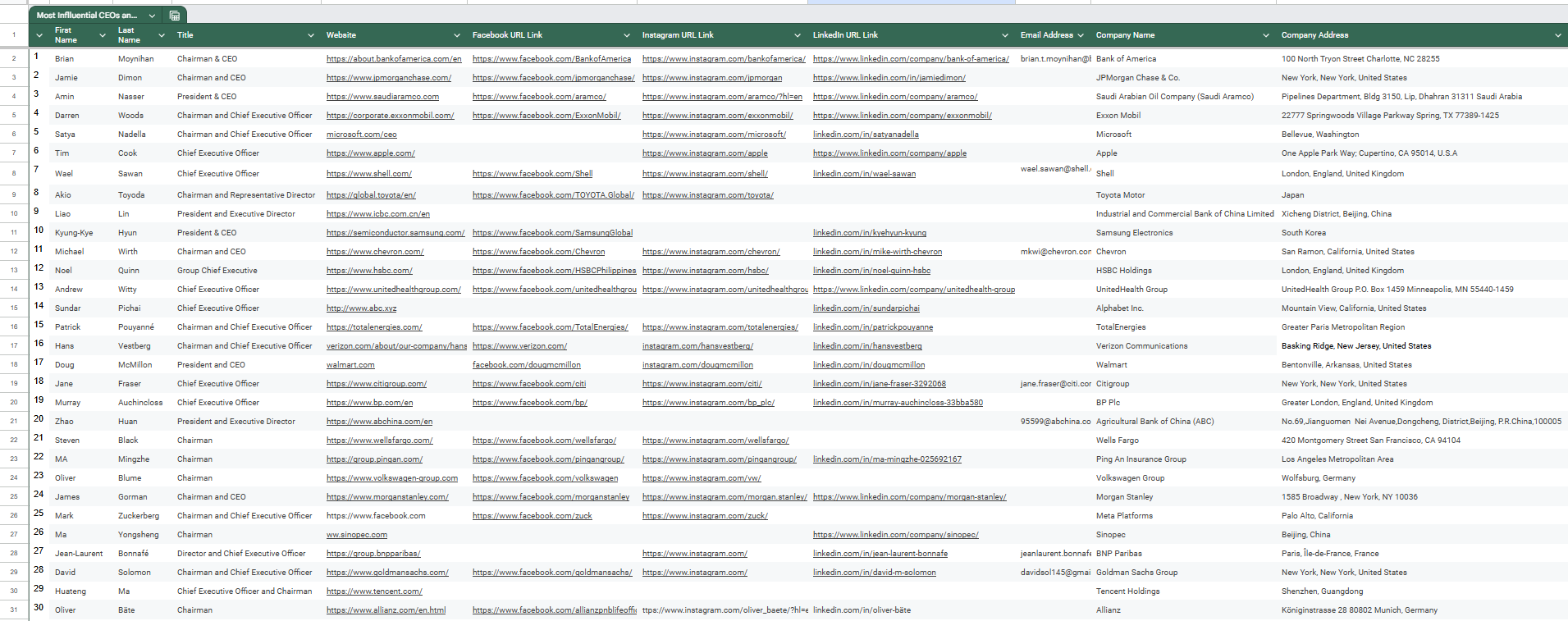Open the linkedin.com/in/wael-sawan link
This screenshot has width=1568, height=621.
[x=864, y=174]
